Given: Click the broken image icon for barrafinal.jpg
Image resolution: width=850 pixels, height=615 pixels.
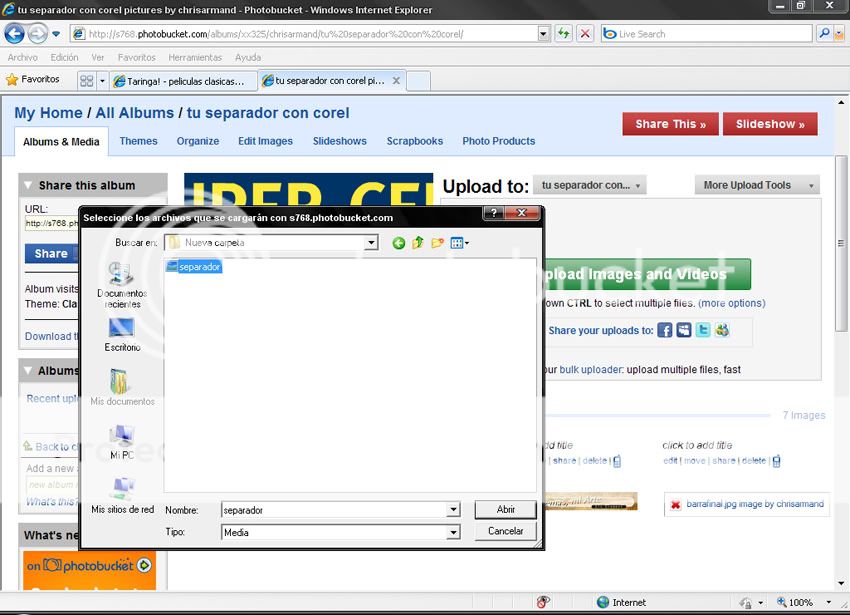Looking at the screenshot, I should pyautogui.click(x=675, y=505).
